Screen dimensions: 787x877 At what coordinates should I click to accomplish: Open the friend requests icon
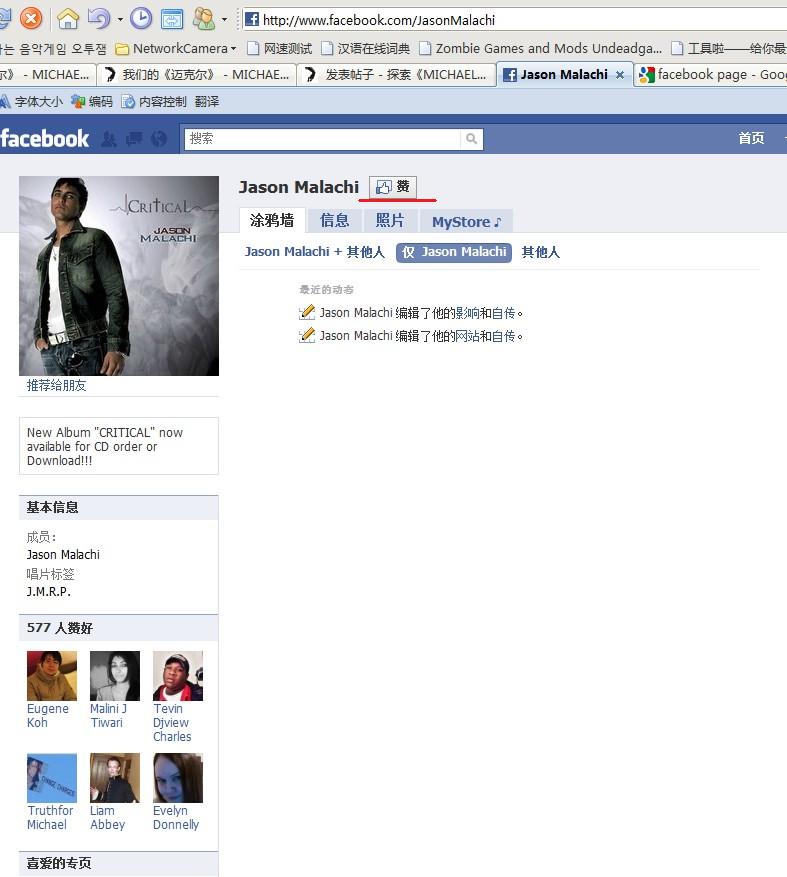109,139
